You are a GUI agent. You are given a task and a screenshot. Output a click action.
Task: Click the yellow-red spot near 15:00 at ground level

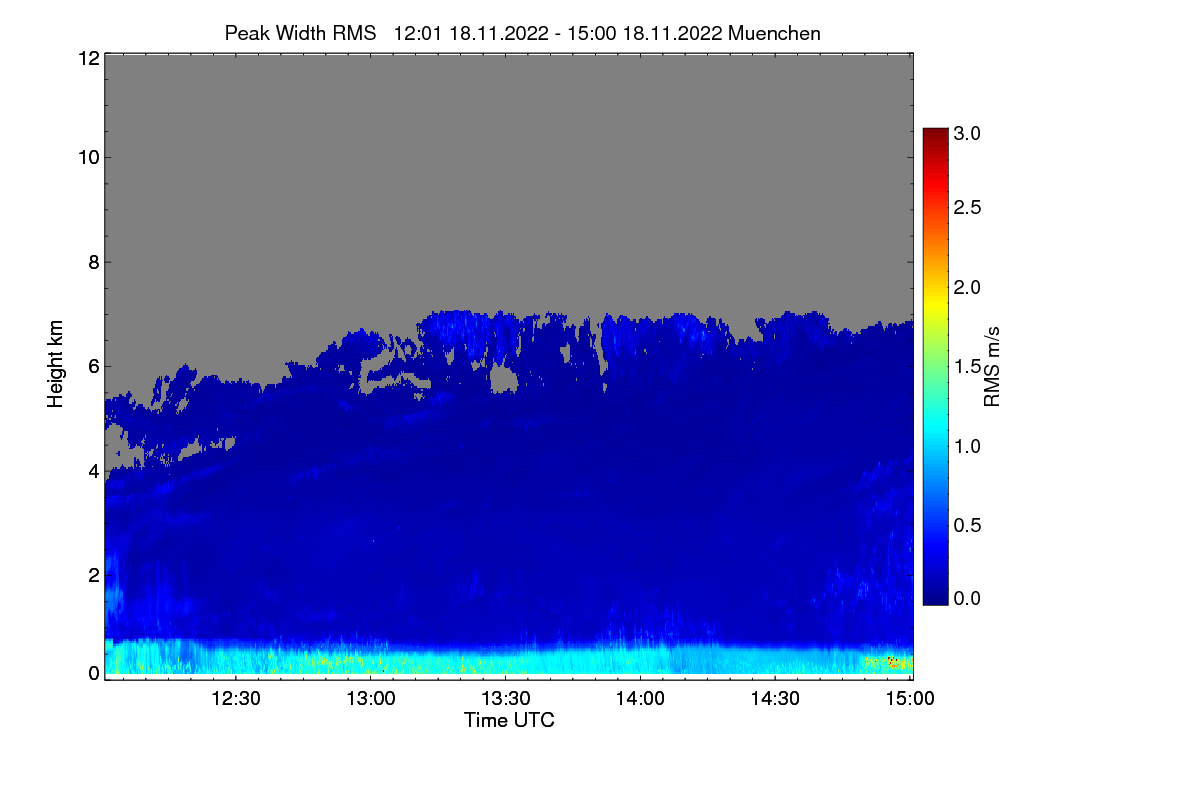point(888,660)
